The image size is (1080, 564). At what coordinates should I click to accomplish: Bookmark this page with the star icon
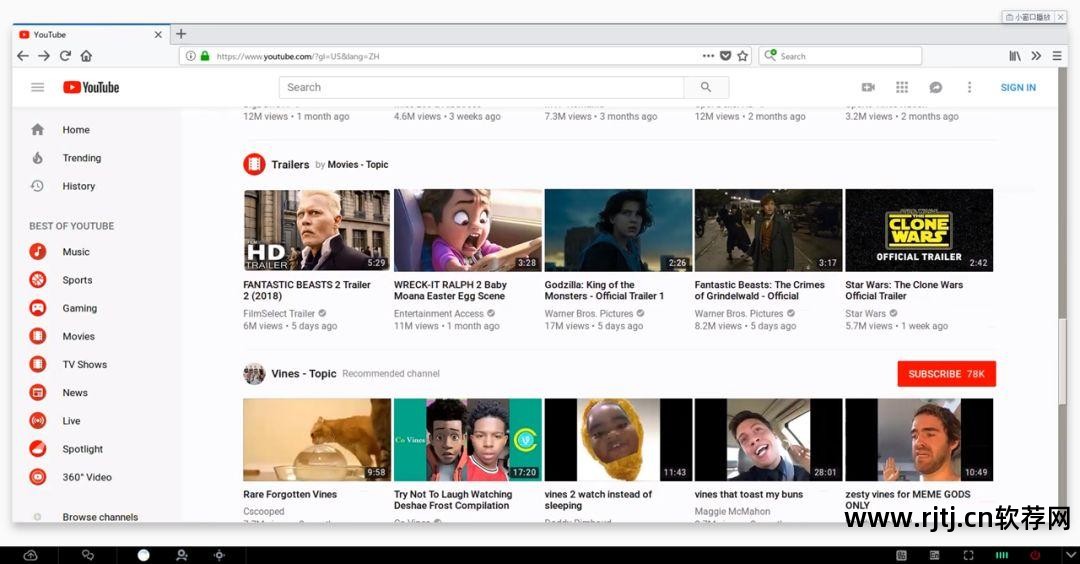point(743,56)
